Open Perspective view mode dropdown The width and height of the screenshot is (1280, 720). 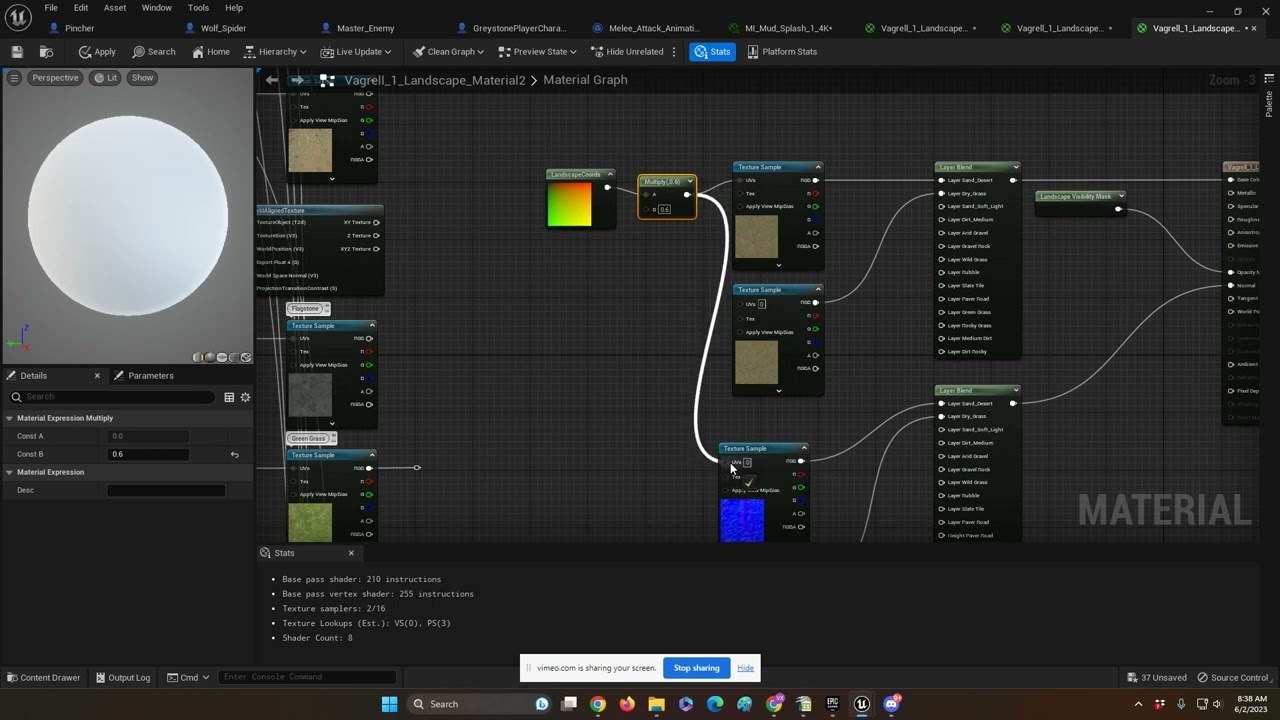pyautogui.click(x=55, y=77)
